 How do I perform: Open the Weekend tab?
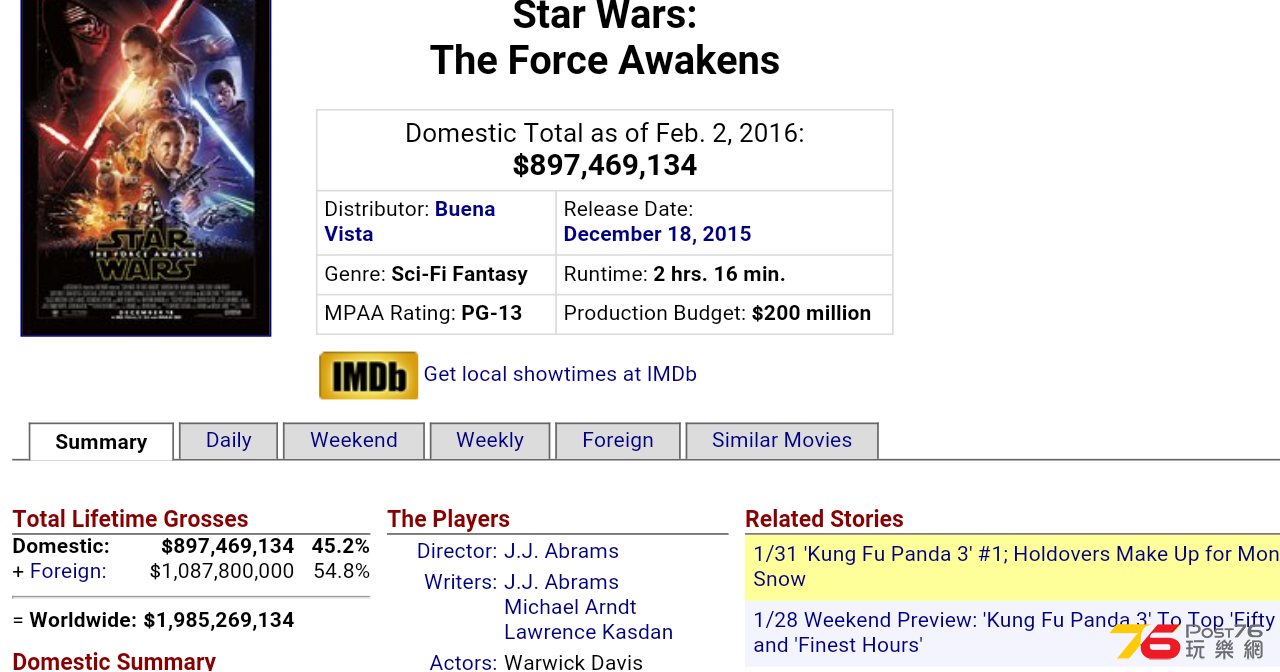tap(354, 441)
